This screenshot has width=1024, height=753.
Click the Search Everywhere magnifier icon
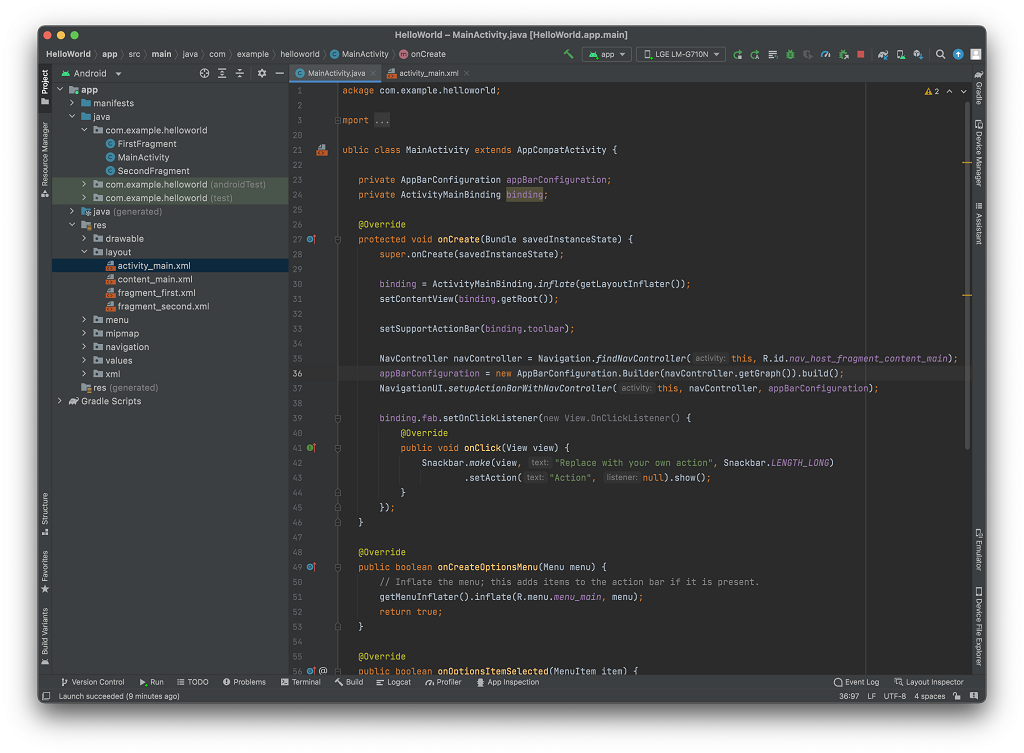tap(940, 54)
